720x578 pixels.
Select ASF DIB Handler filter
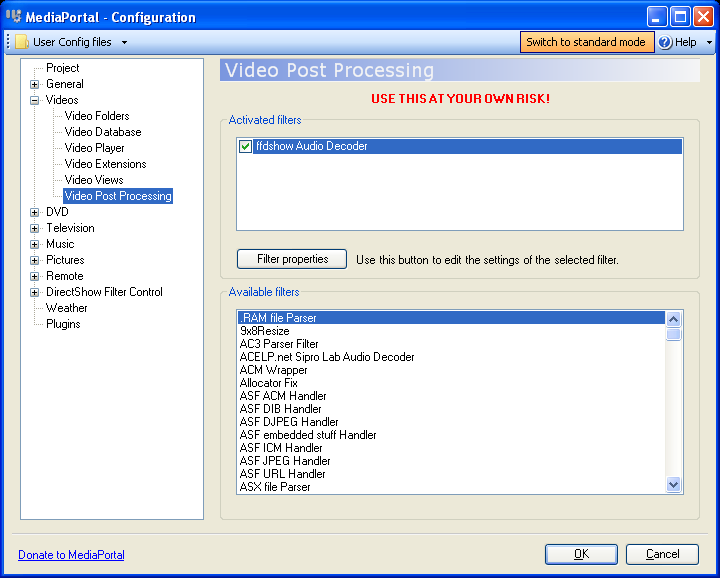point(451,409)
